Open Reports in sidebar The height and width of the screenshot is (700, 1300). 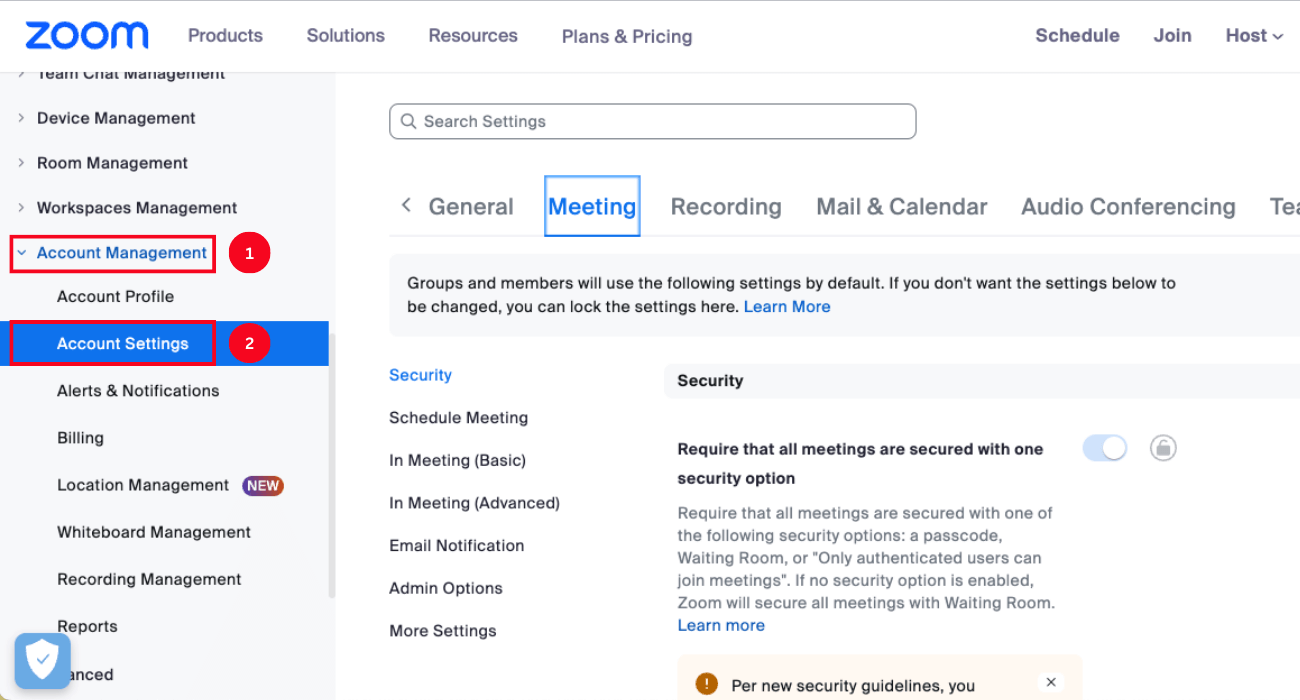pyautogui.click(x=87, y=626)
